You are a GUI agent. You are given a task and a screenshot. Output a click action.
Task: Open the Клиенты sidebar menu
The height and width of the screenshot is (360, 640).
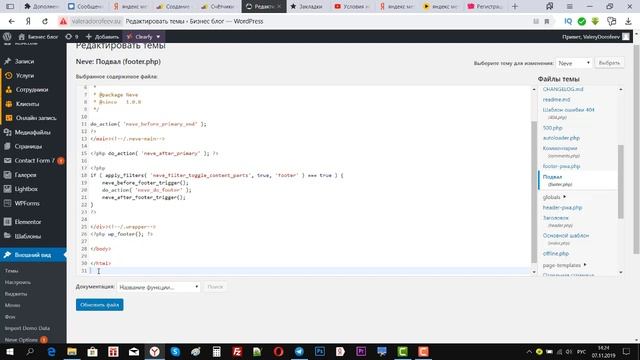coord(27,104)
